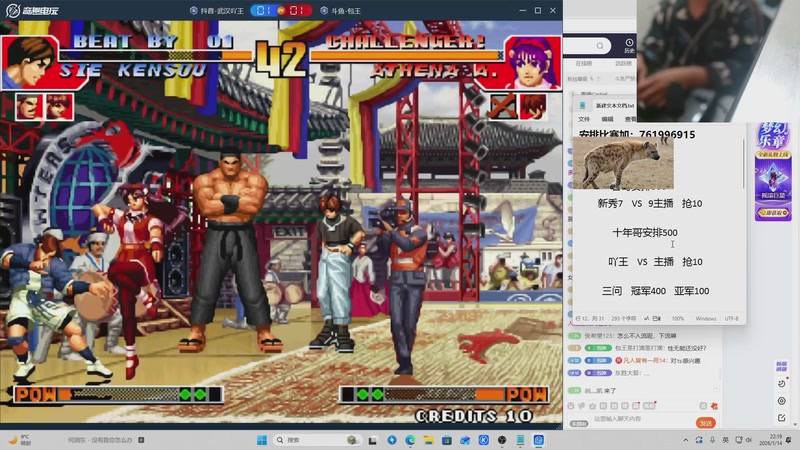This screenshot has height=450, width=800.
Task: Click the microphone icon in system tray
Action: (712, 440)
